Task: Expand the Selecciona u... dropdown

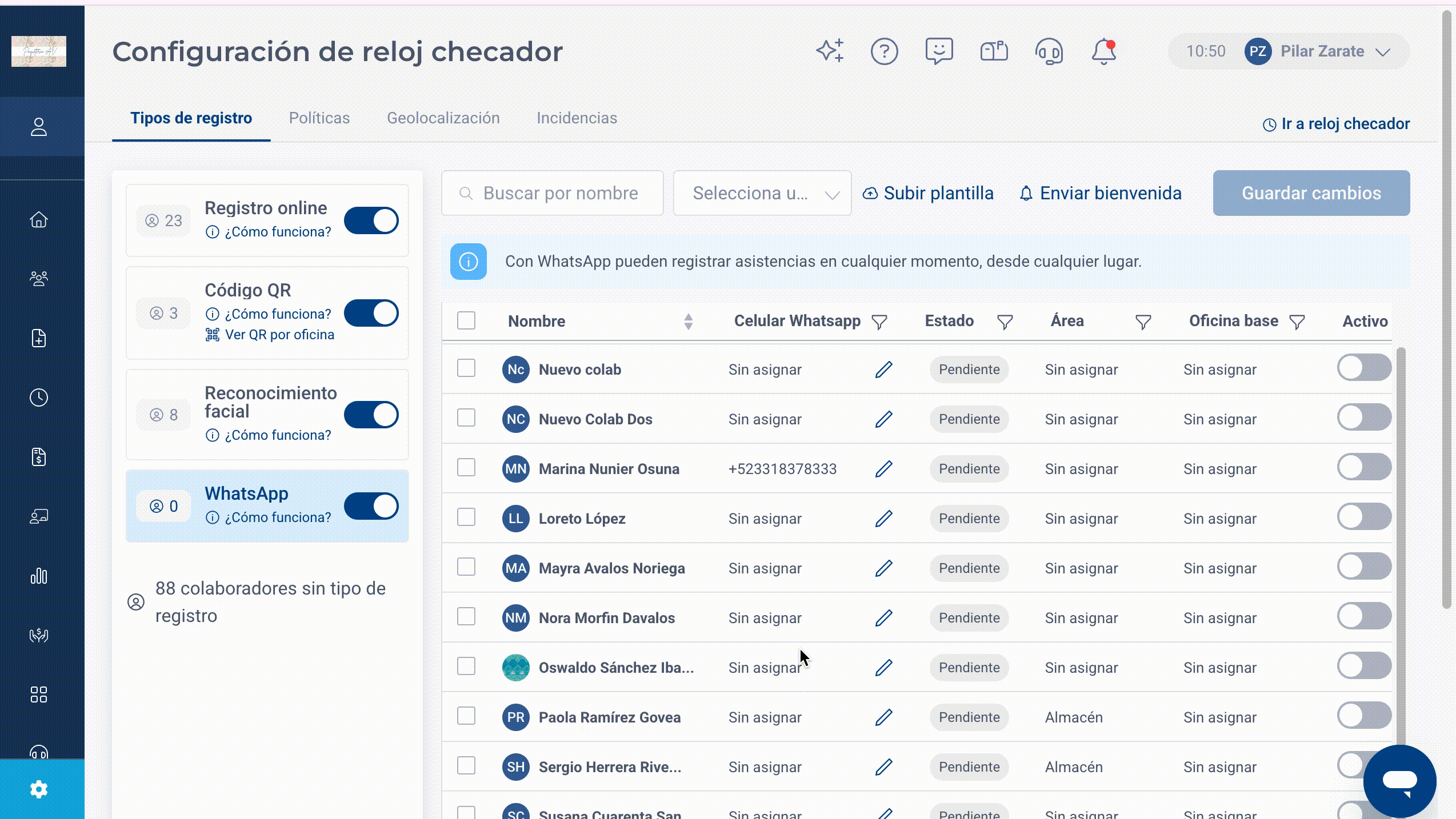Action: pos(762,193)
